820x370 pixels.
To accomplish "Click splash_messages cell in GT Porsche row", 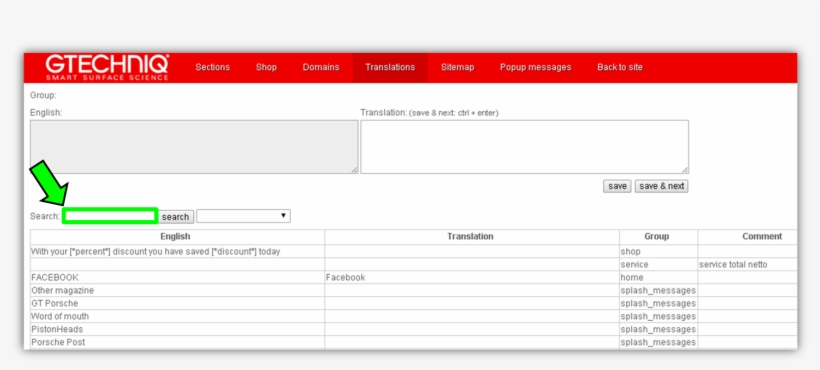I will click(x=658, y=303).
